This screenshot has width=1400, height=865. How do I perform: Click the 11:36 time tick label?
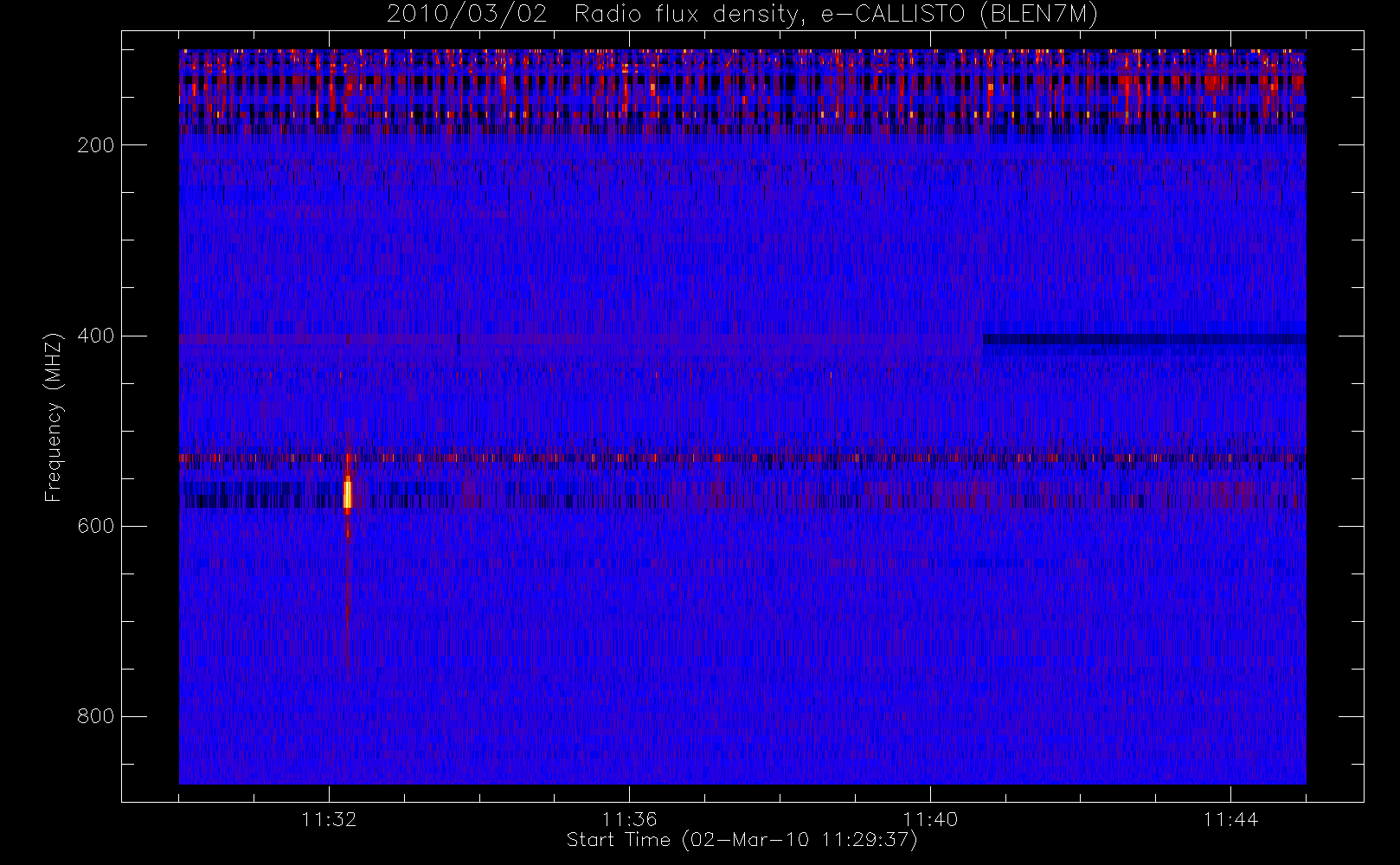click(x=629, y=819)
